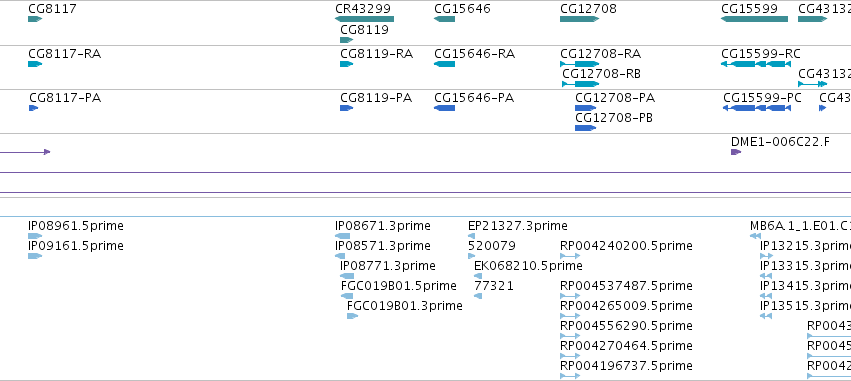Click the CG8117-PA label
Screen dimensions: 851x381
coord(65,98)
